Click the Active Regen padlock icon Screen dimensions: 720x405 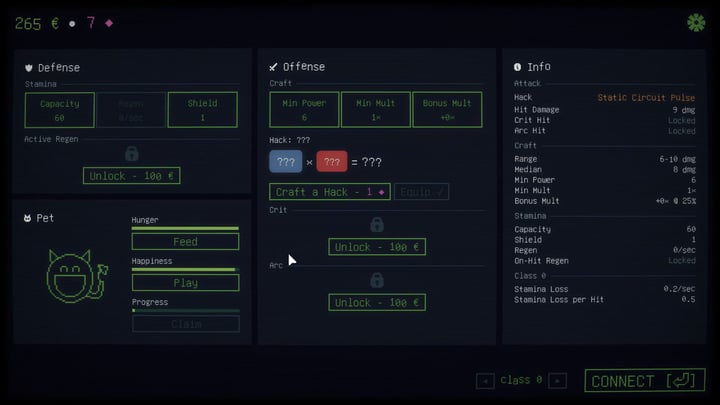pyautogui.click(x=132, y=154)
